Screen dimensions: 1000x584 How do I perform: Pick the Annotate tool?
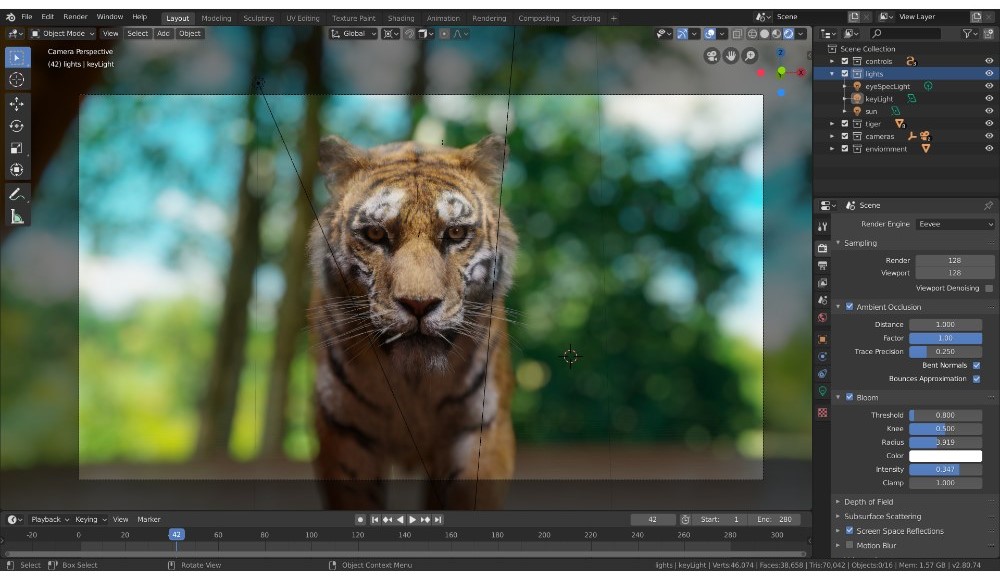(16, 196)
